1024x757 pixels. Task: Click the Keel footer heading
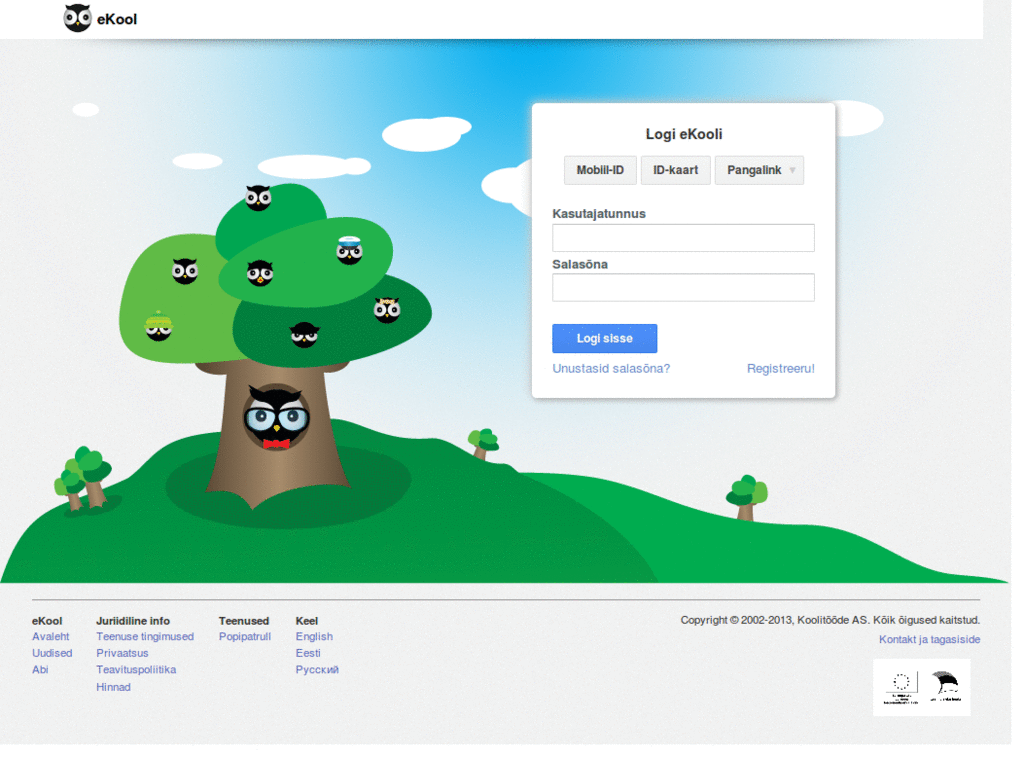coord(307,620)
